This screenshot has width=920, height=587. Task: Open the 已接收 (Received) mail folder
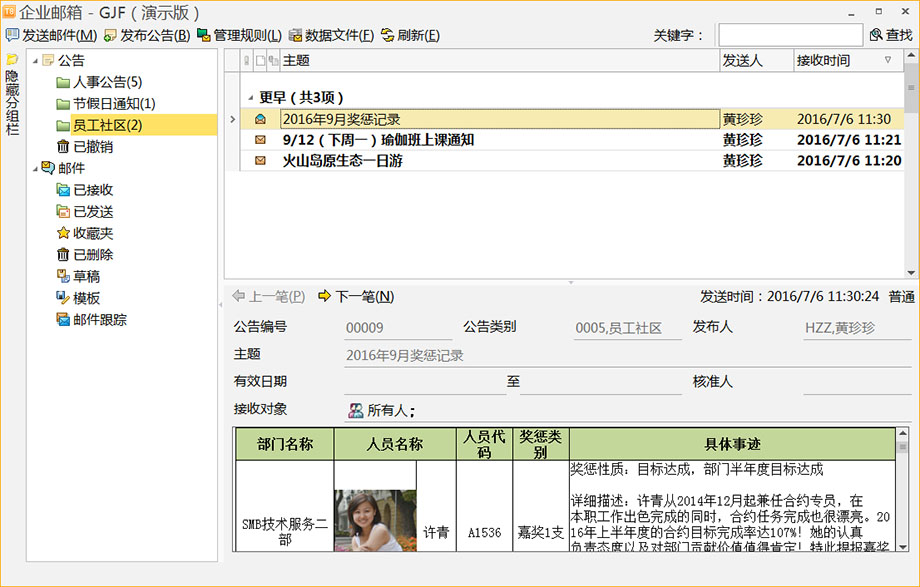[x=93, y=190]
